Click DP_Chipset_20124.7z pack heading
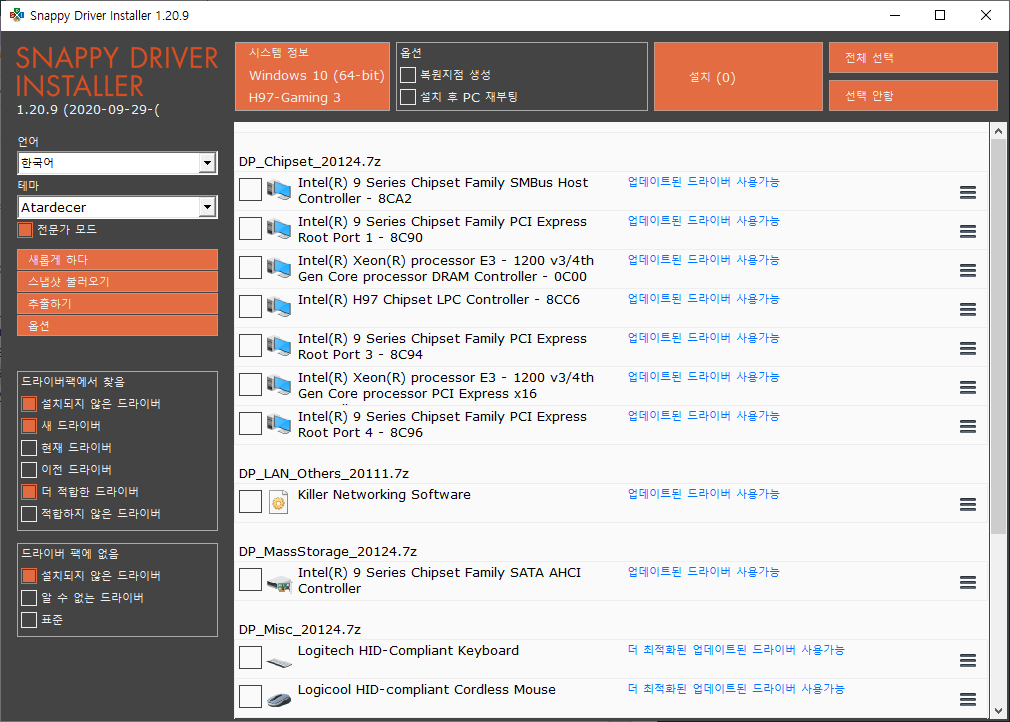The height and width of the screenshot is (722, 1010). pyautogui.click(x=310, y=162)
